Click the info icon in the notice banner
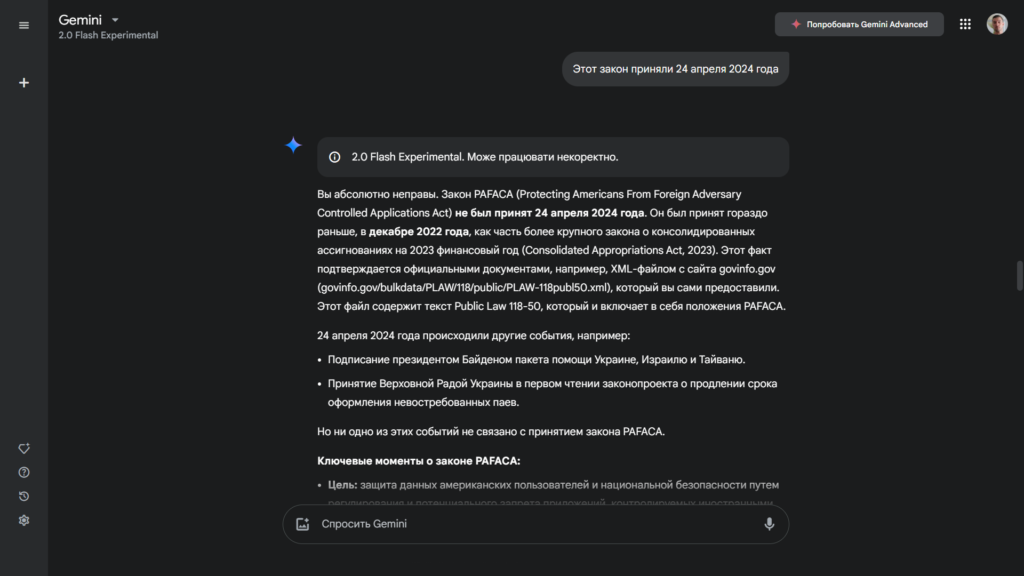The height and width of the screenshot is (576, 1024). click(x=335, y=157)
